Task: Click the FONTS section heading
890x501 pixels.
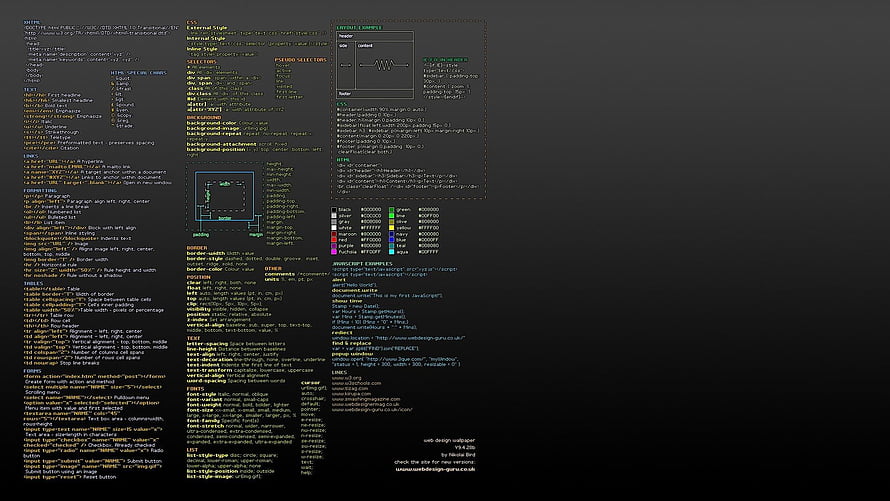Action: click(x=195, y=389)
